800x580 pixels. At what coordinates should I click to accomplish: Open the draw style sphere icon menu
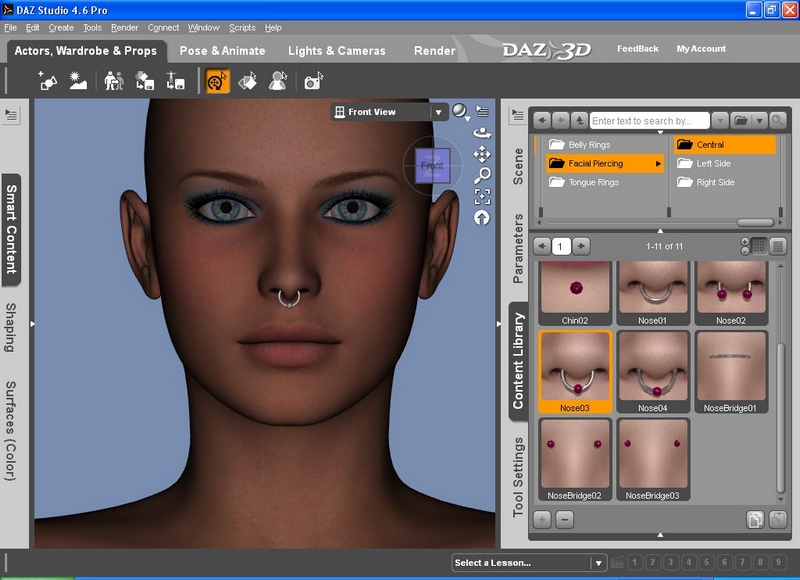460,111
